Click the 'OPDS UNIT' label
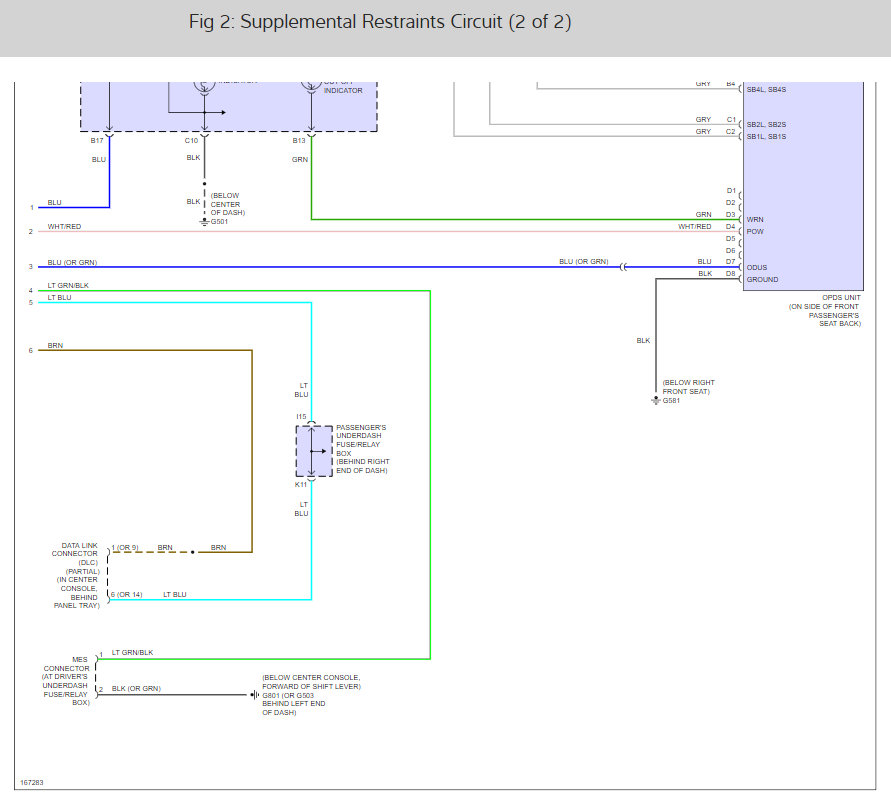Image resolution: width=891 pixels, height=803 pixels. pyautogui.click(x=841, y=297)
